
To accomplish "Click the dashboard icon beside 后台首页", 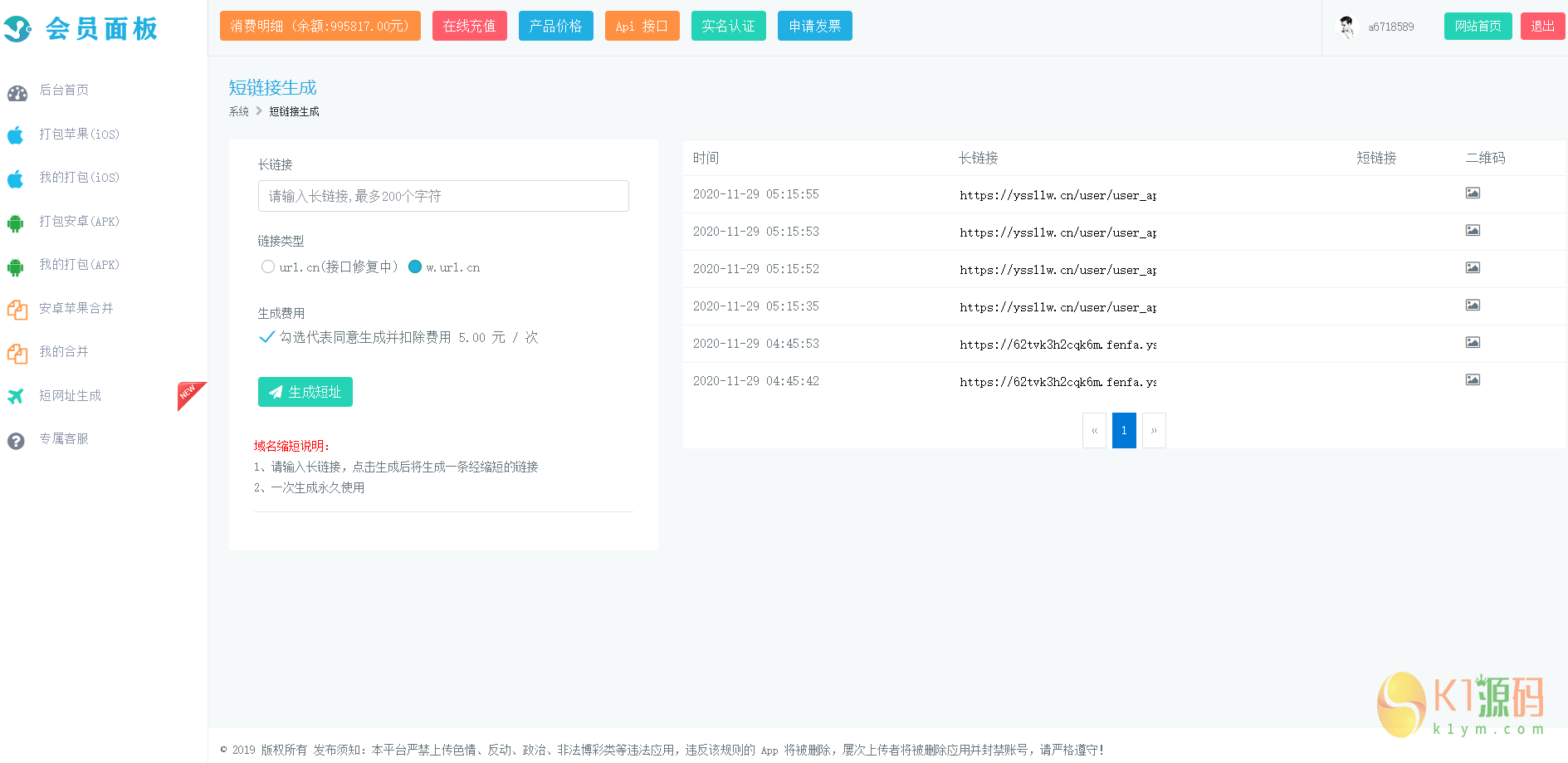I will [17, 92].
